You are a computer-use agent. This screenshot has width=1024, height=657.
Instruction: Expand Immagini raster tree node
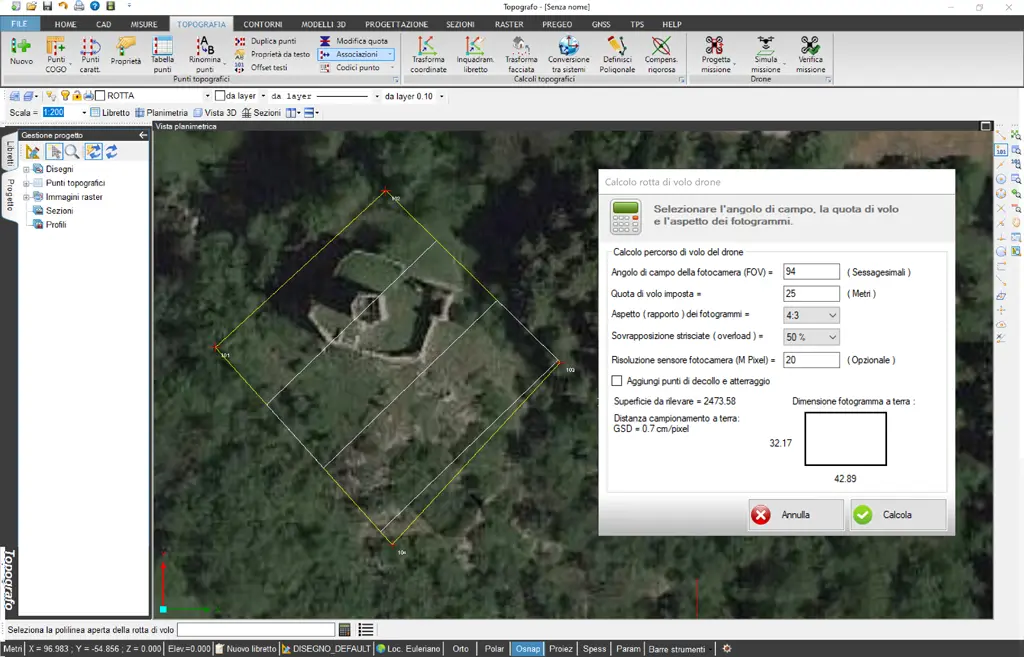26,197
